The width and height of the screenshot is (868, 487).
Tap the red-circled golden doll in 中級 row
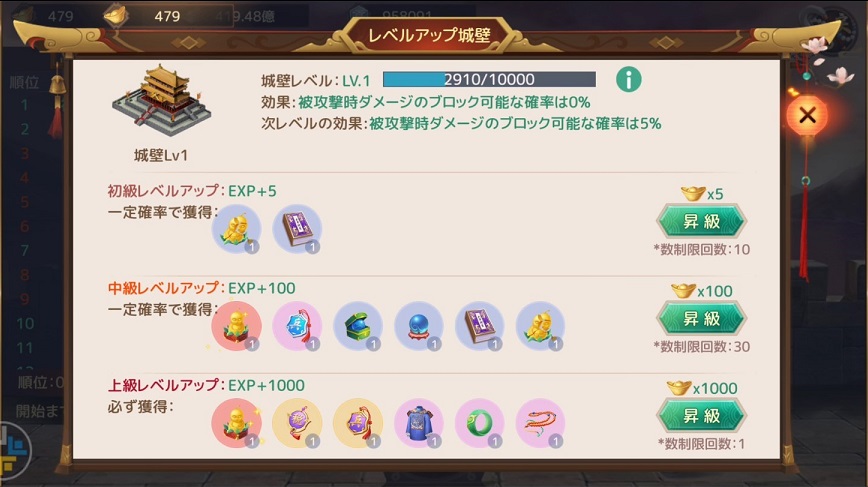click(x=236, y=327)
